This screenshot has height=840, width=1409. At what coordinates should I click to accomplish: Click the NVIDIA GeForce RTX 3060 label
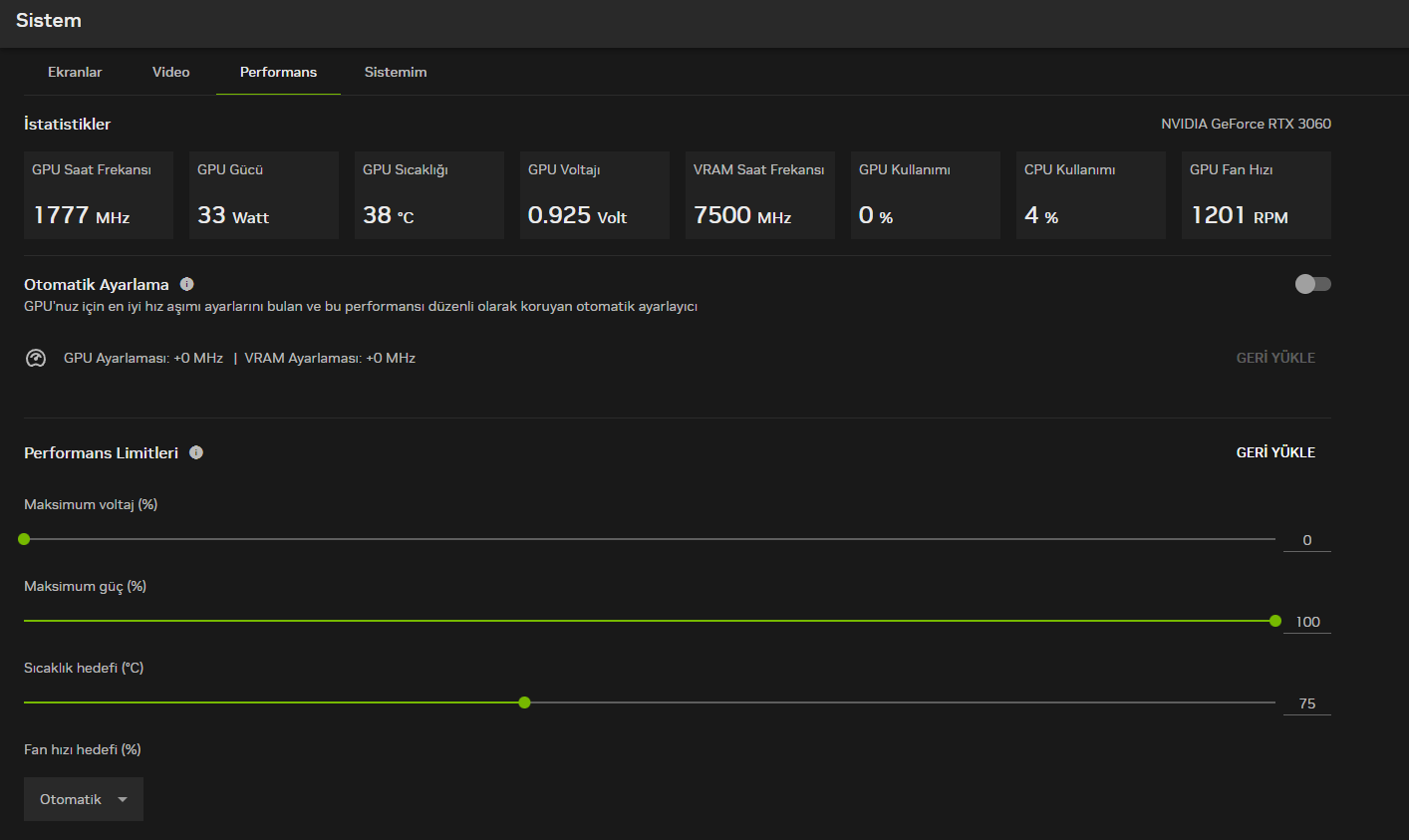1246,124
